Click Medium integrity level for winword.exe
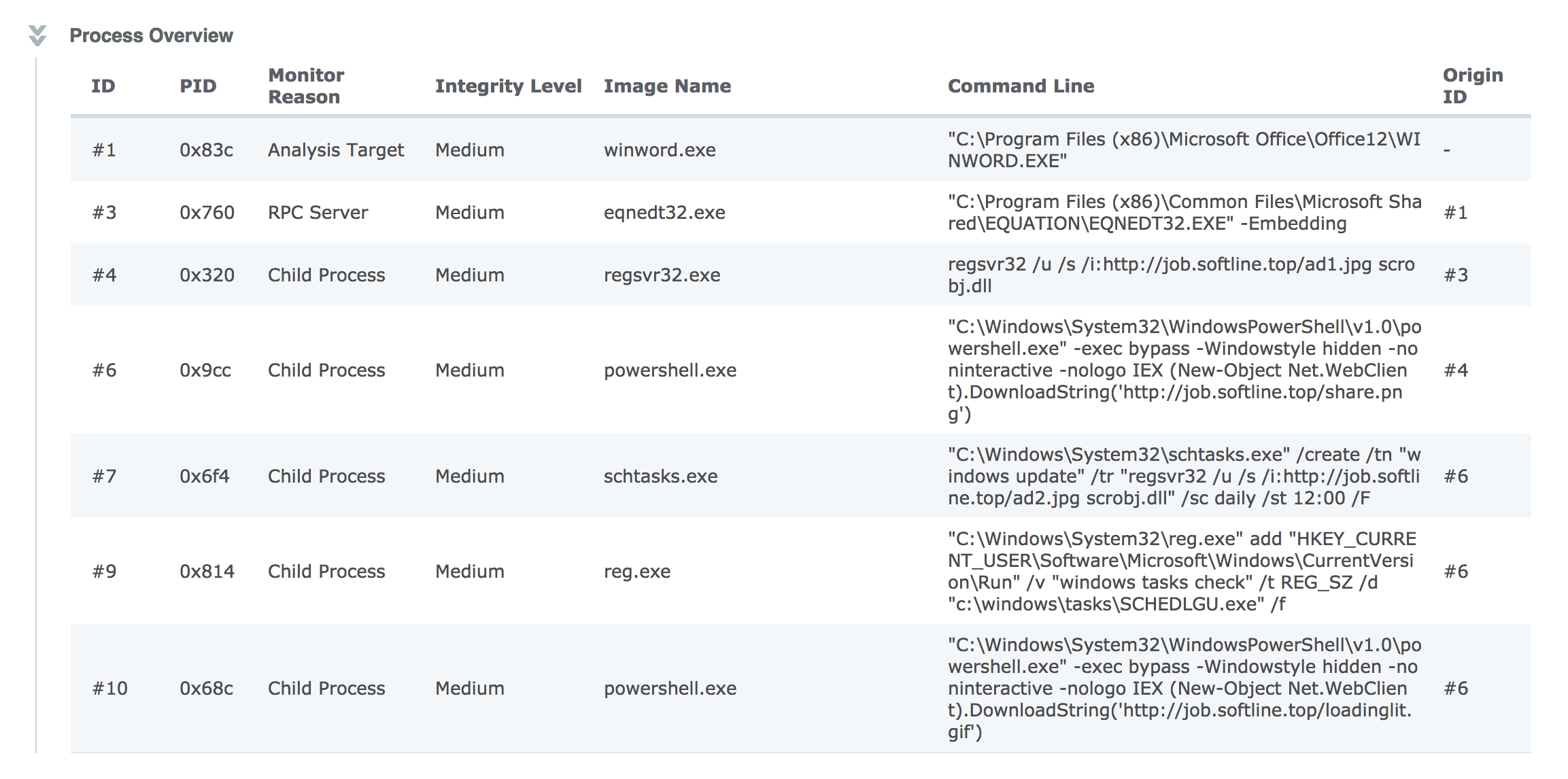This screenshot has height=779, width=1568. click(x=469, y=150)
